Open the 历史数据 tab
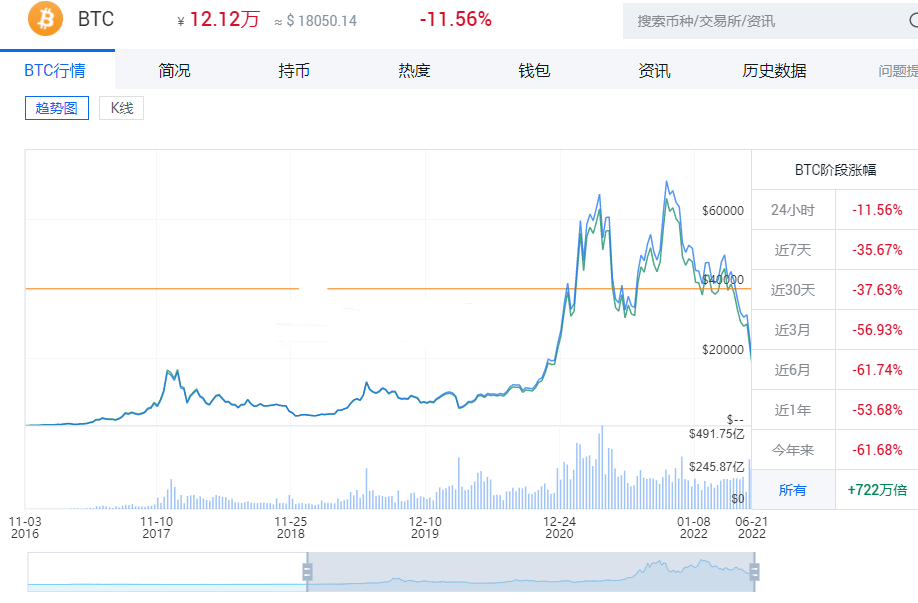 click(774, 71)
